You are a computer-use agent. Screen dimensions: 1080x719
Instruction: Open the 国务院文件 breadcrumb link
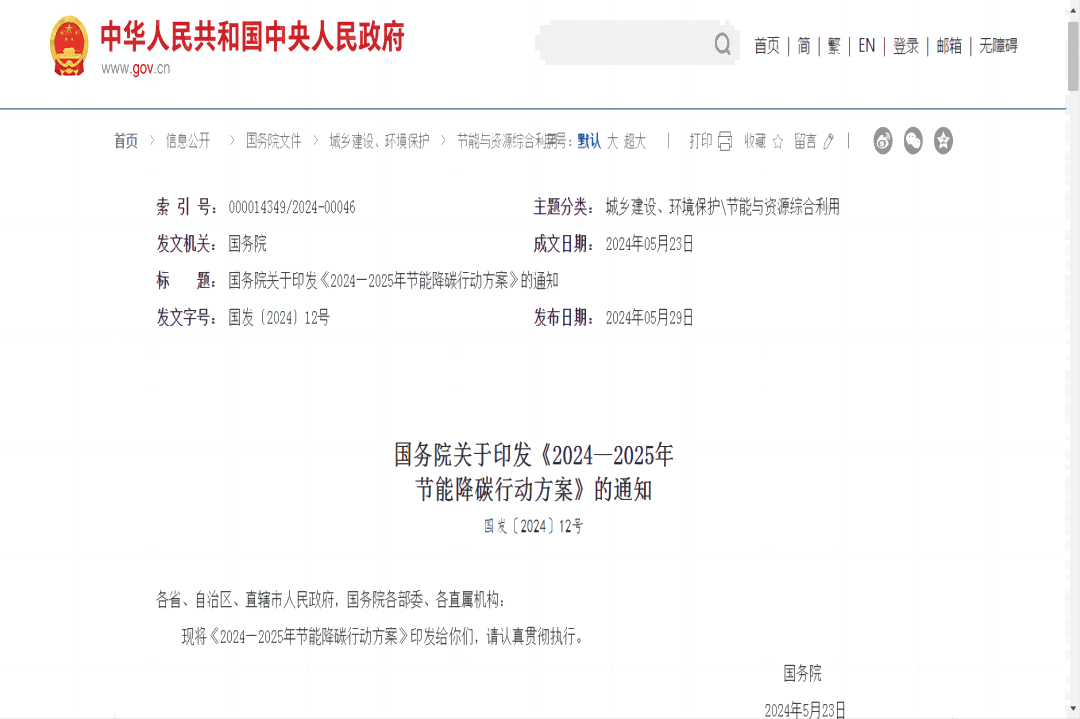[x=273, y=141]
